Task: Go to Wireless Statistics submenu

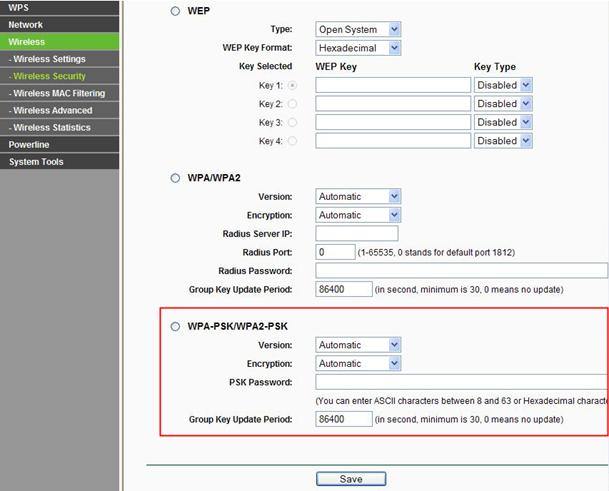Action: [59, 127]
